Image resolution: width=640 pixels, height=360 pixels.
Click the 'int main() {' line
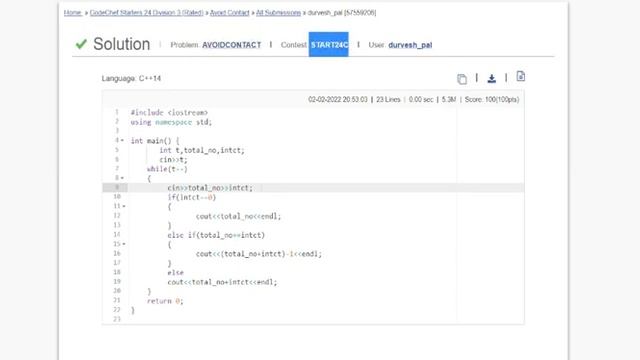(x=155, y=141)
